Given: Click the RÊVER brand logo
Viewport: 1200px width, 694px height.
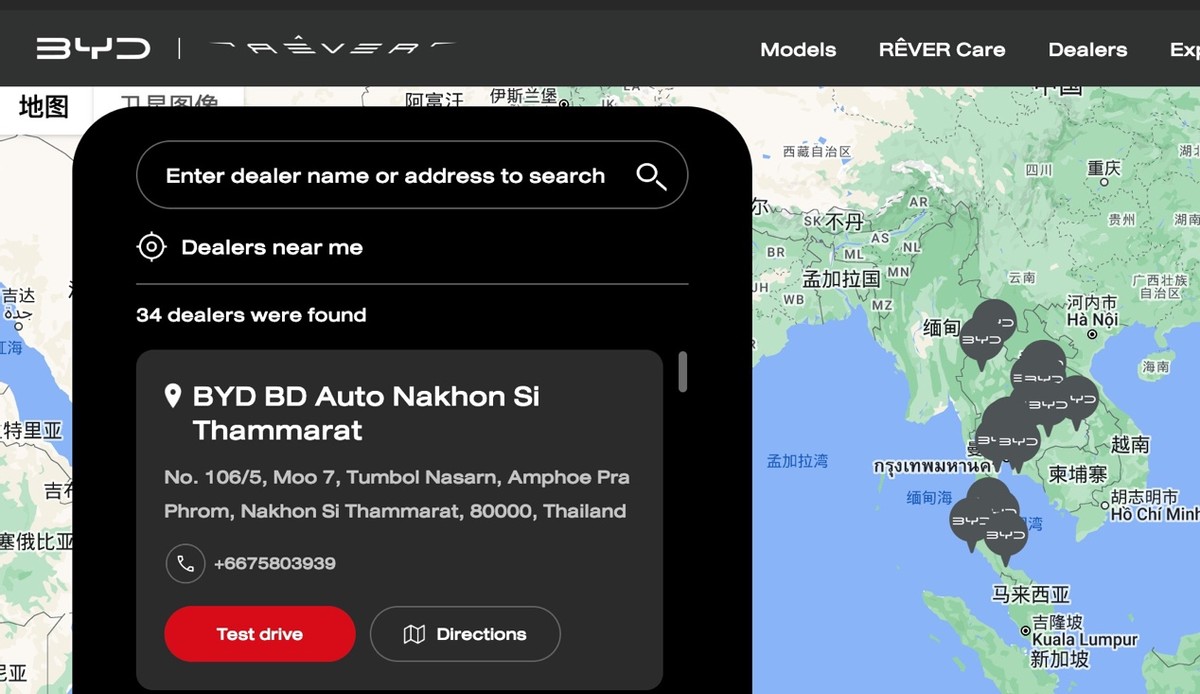Looking at the screenshot, I should pos(333,47).
